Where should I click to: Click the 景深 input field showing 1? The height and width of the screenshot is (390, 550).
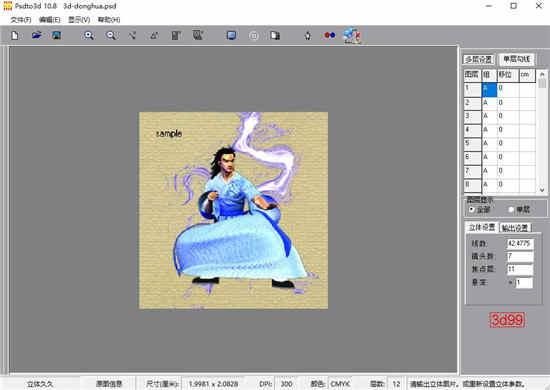pos(524,283)
